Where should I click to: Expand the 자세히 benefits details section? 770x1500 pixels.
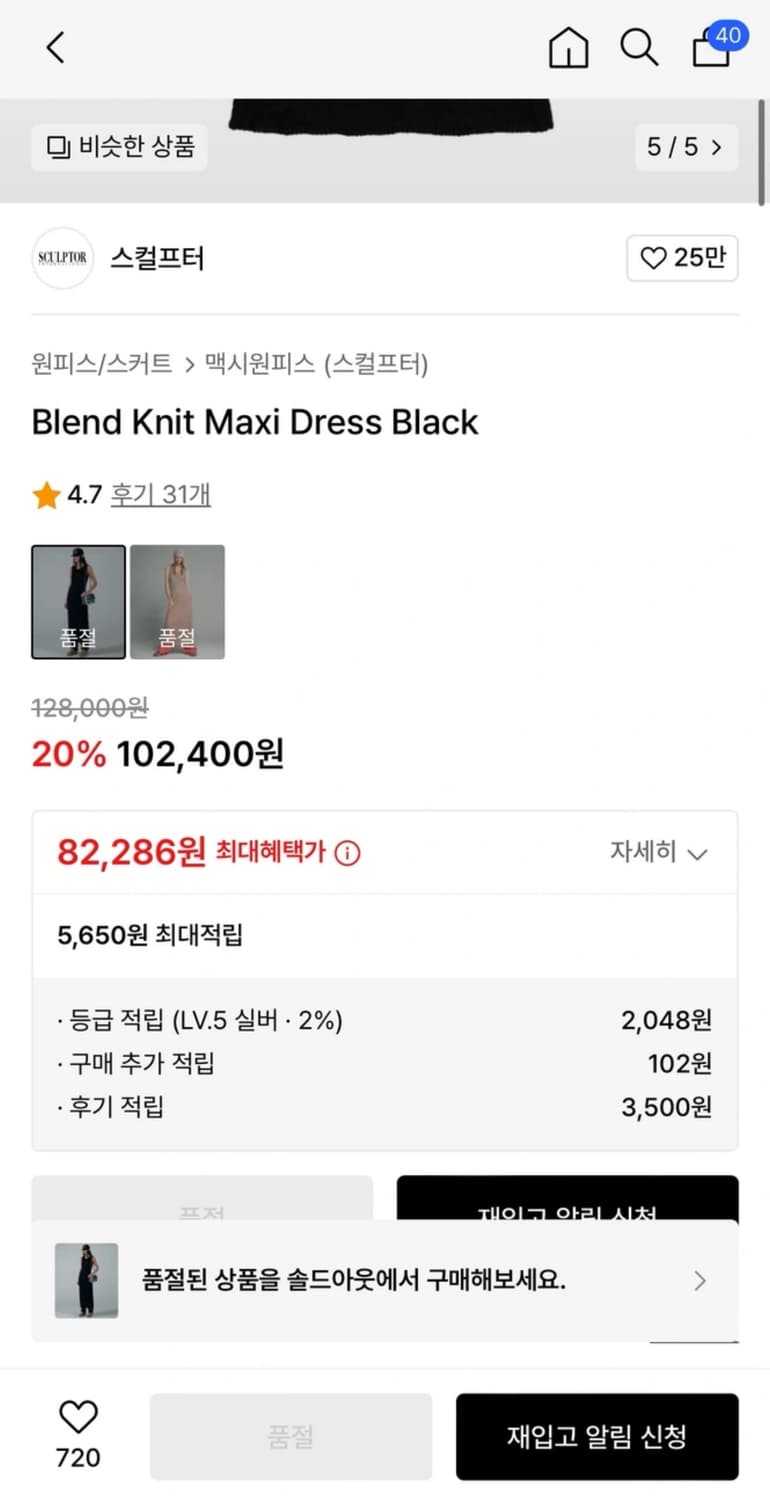click(657, 853)
